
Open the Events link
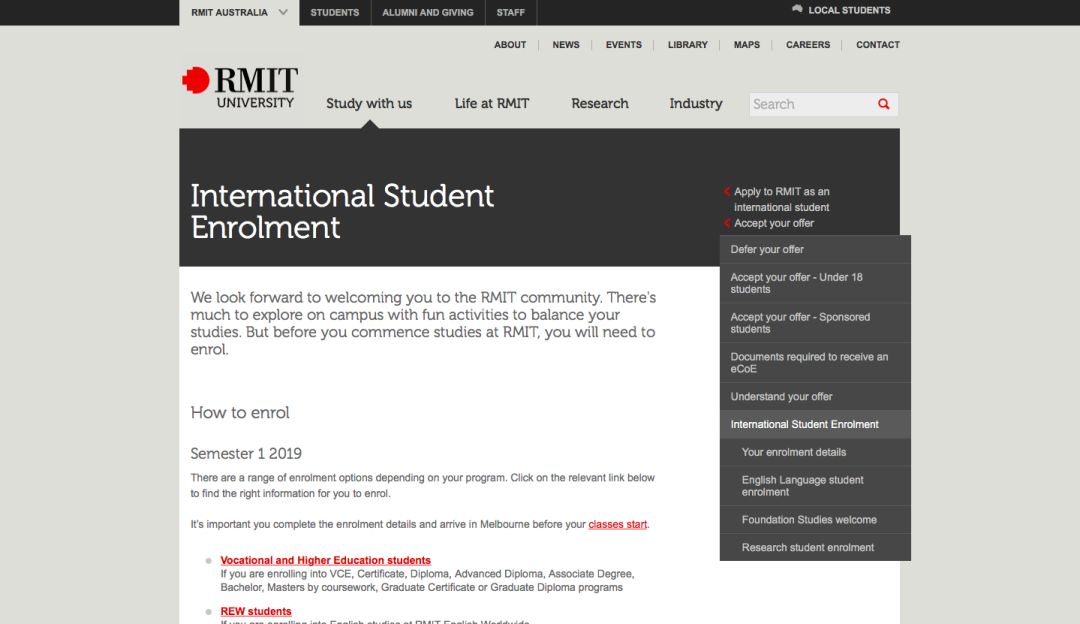[623, 45]
